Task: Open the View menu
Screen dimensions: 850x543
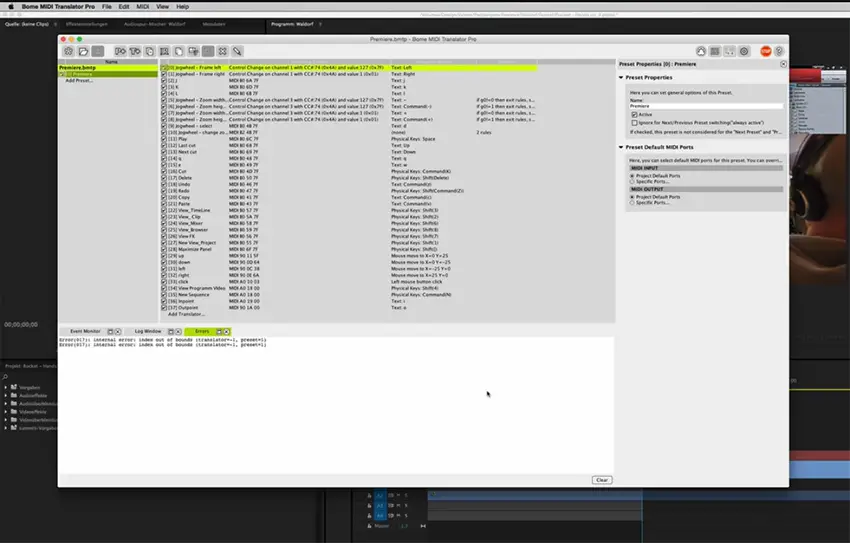Action: (x=163, y=7)
